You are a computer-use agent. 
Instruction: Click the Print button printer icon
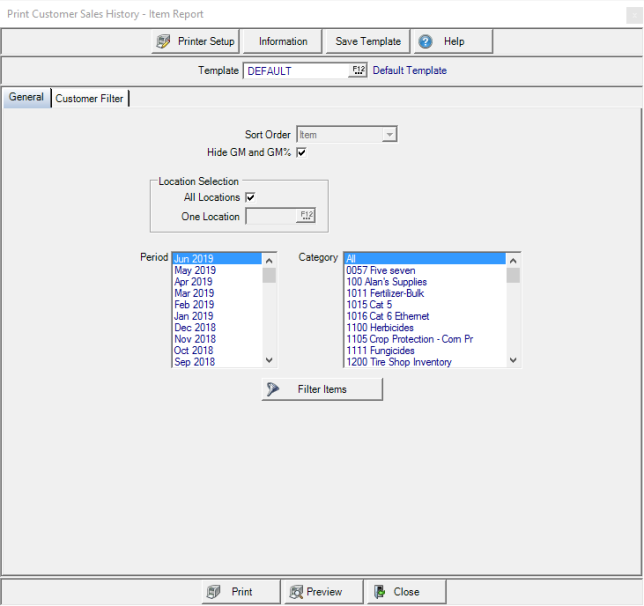213,592
